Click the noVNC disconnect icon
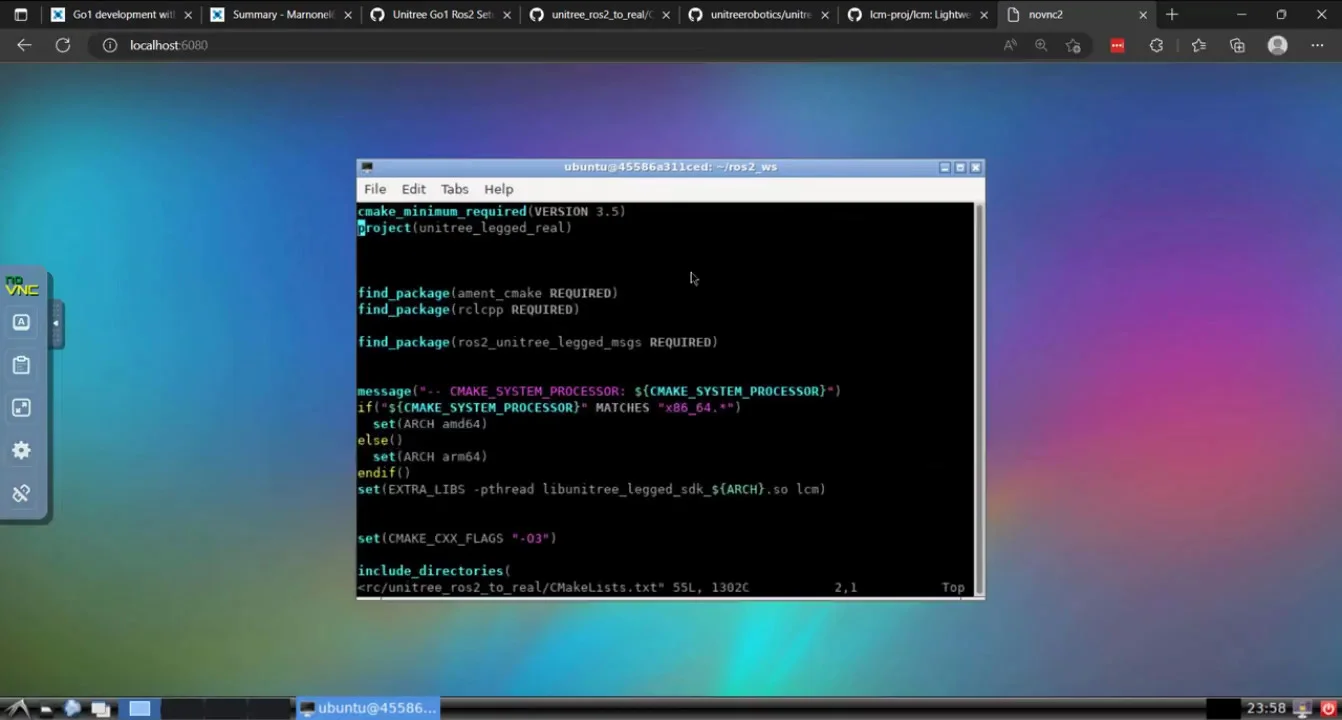Viewport: 1342px width, 720px height. [x=21, y=494]
